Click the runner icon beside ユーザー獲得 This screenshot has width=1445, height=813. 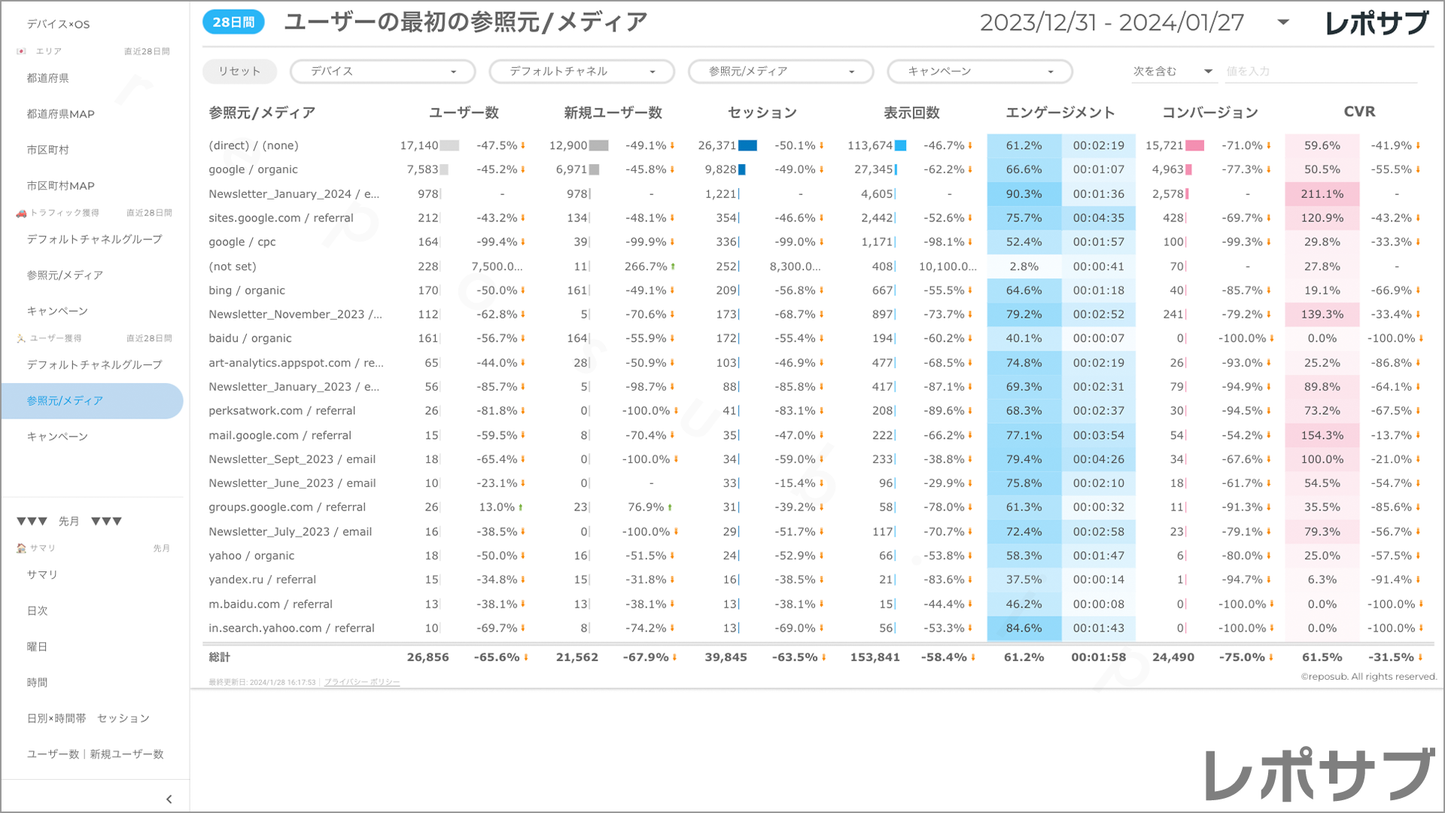click(21, 339)
